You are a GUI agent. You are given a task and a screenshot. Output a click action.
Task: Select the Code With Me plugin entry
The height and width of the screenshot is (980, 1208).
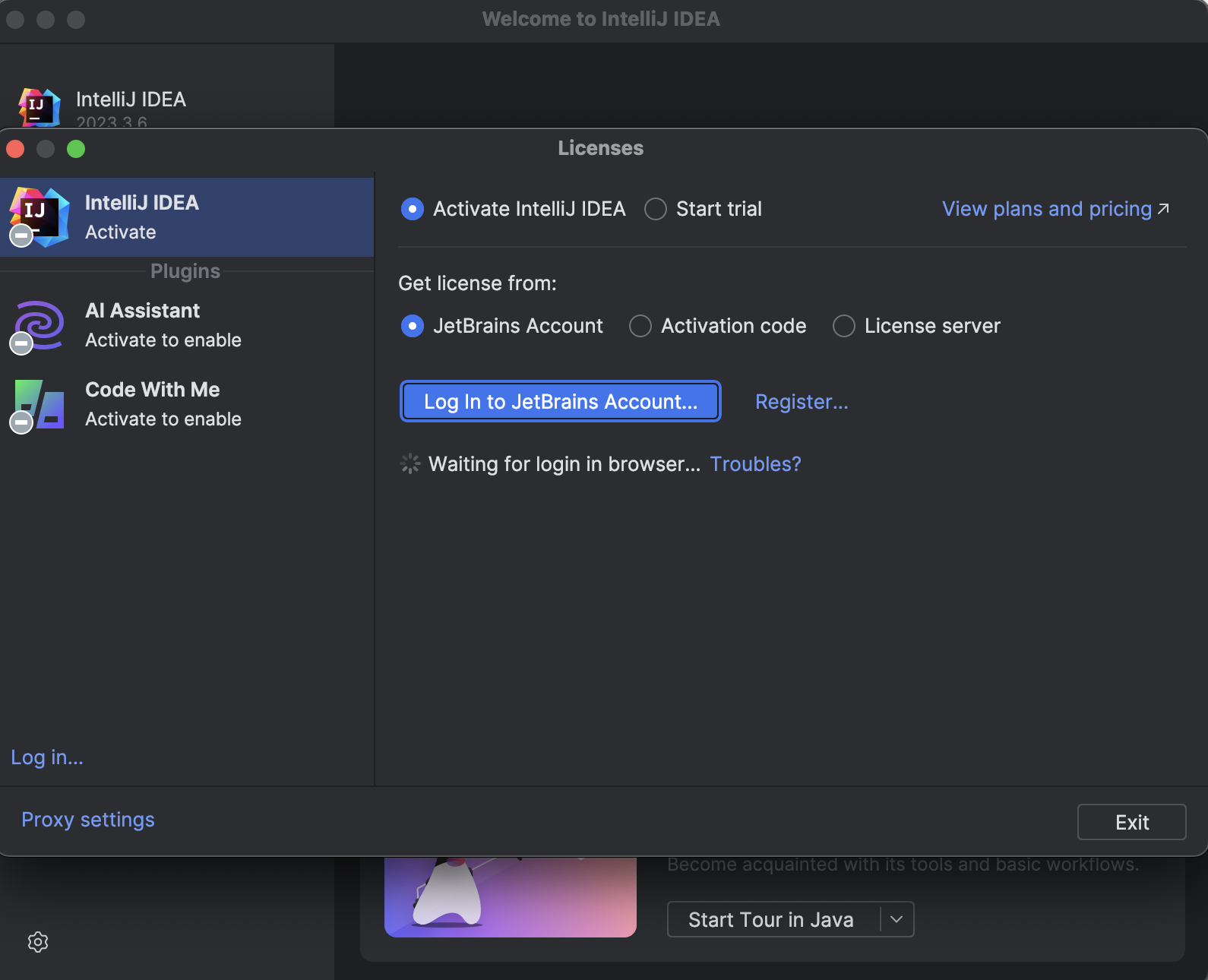[x=187, y=404]
